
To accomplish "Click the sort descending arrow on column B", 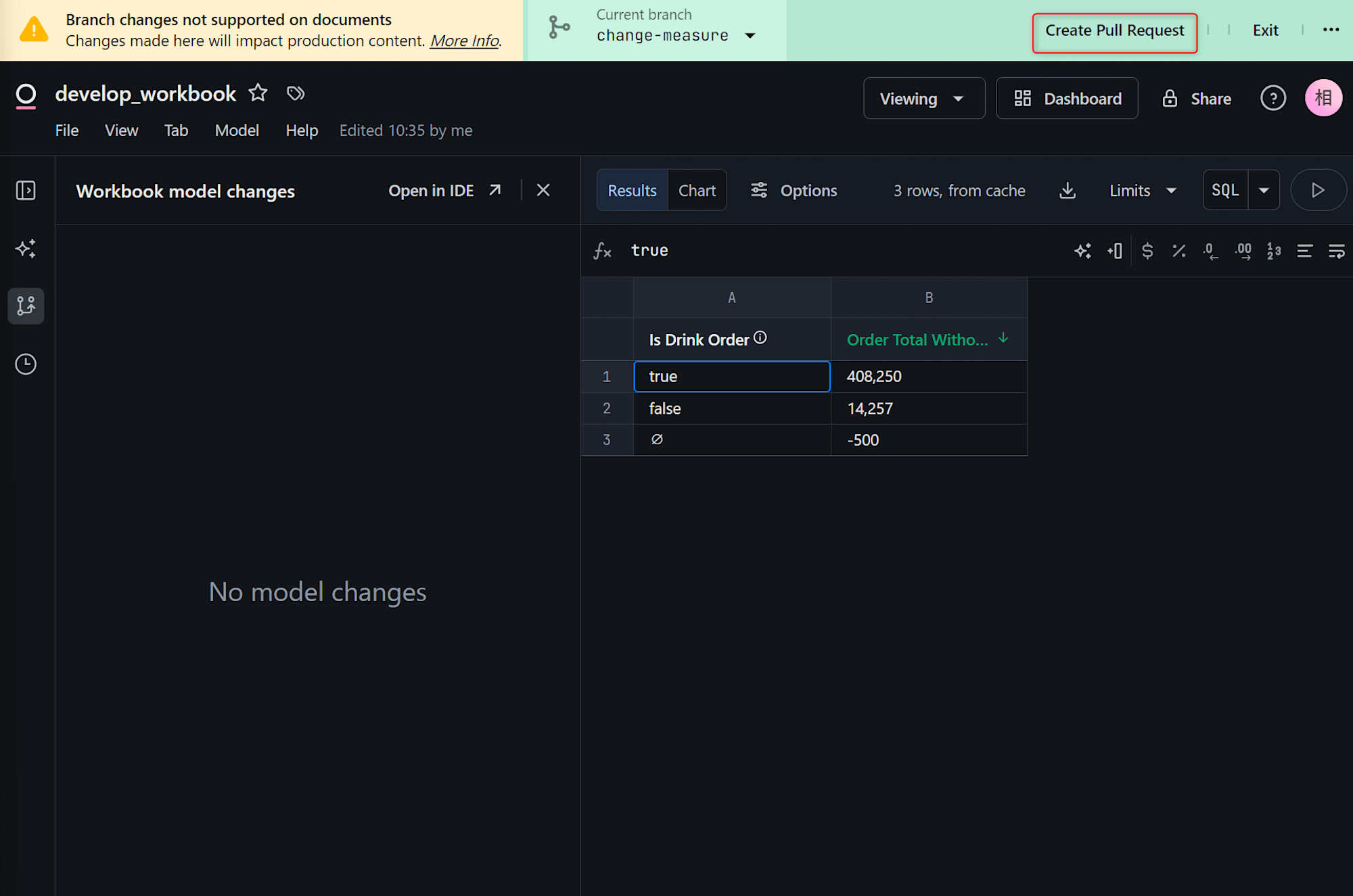I will point(1003,338).
